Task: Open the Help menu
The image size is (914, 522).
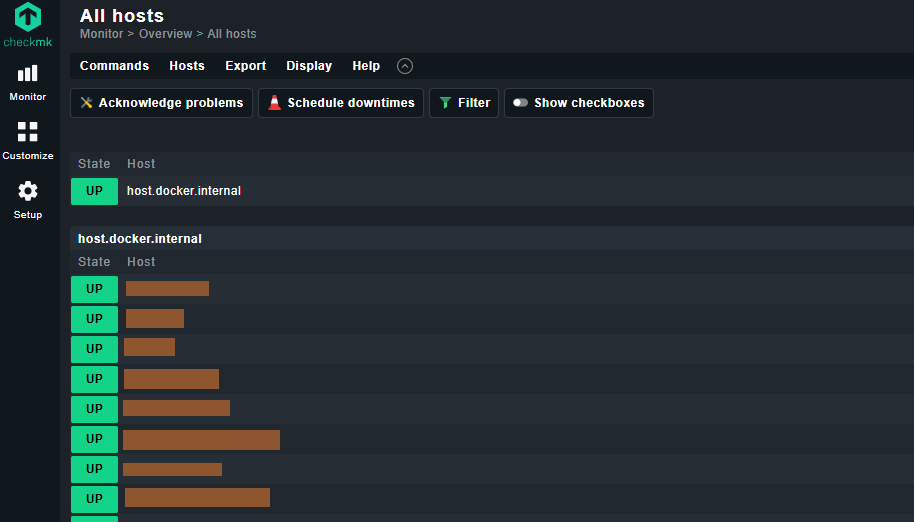Action: [366, 66]
